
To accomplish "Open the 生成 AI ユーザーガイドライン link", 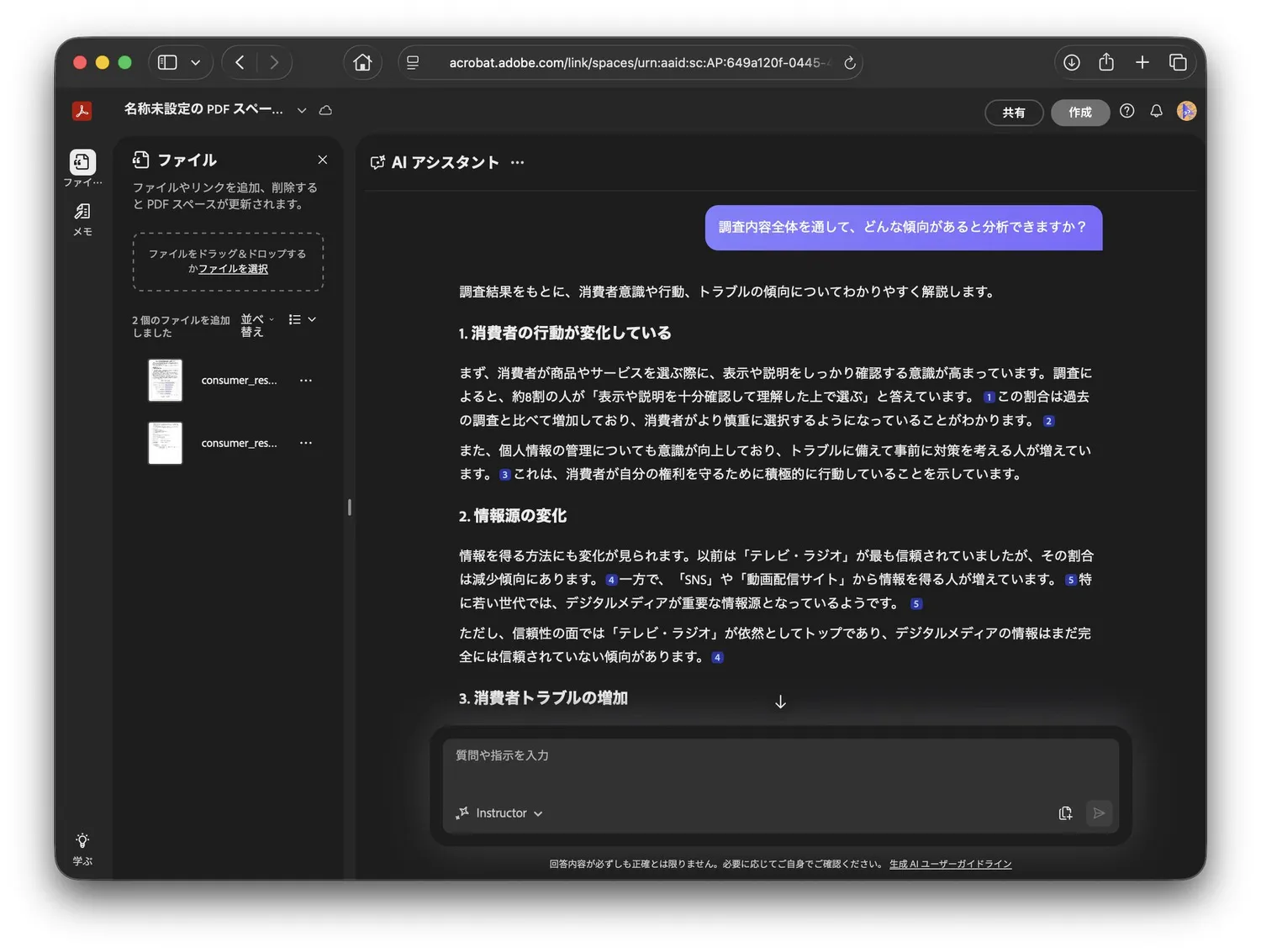I will point(950,864).
